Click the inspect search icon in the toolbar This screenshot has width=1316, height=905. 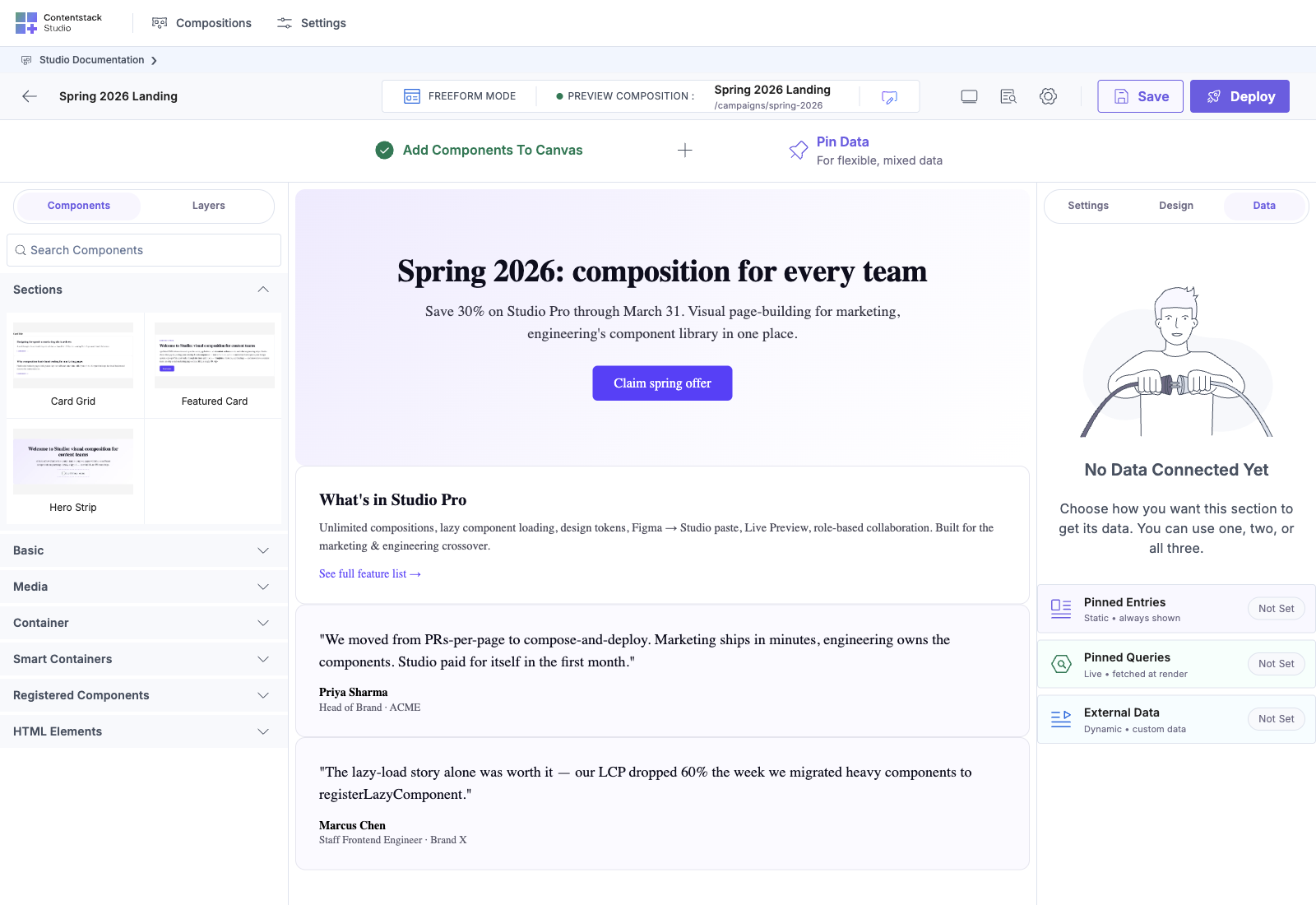[x=1008, y=96]
